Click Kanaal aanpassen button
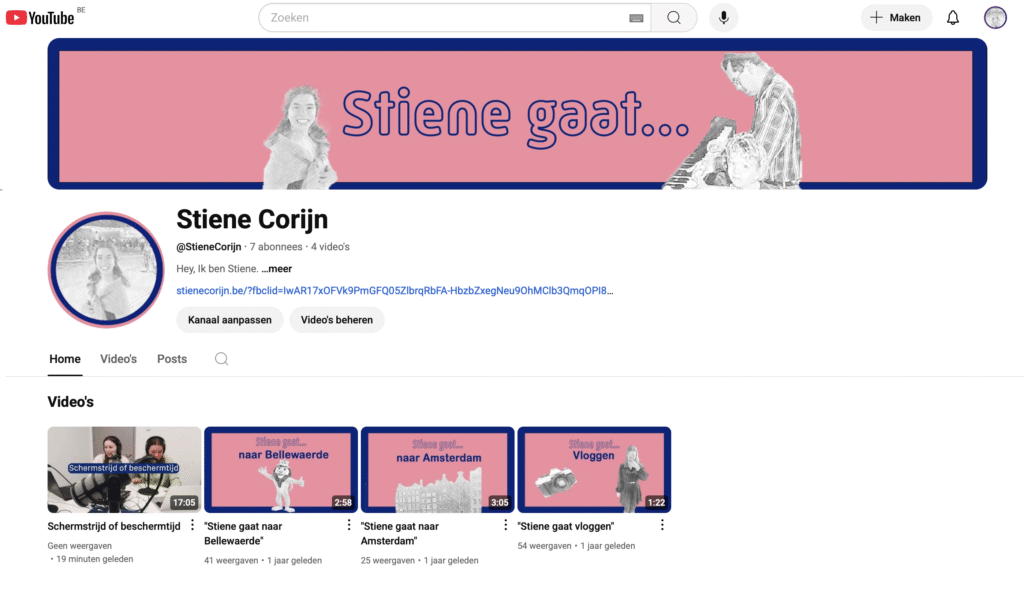The image size is (1024, 592). pos(229,320)
